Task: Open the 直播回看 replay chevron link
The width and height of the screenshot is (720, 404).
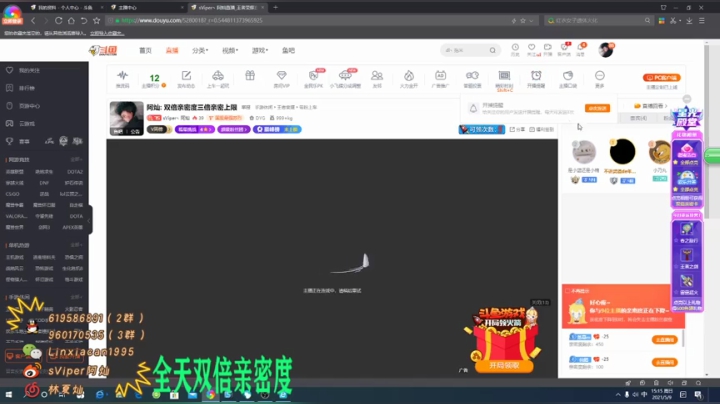Action: (x=651, y=106)
